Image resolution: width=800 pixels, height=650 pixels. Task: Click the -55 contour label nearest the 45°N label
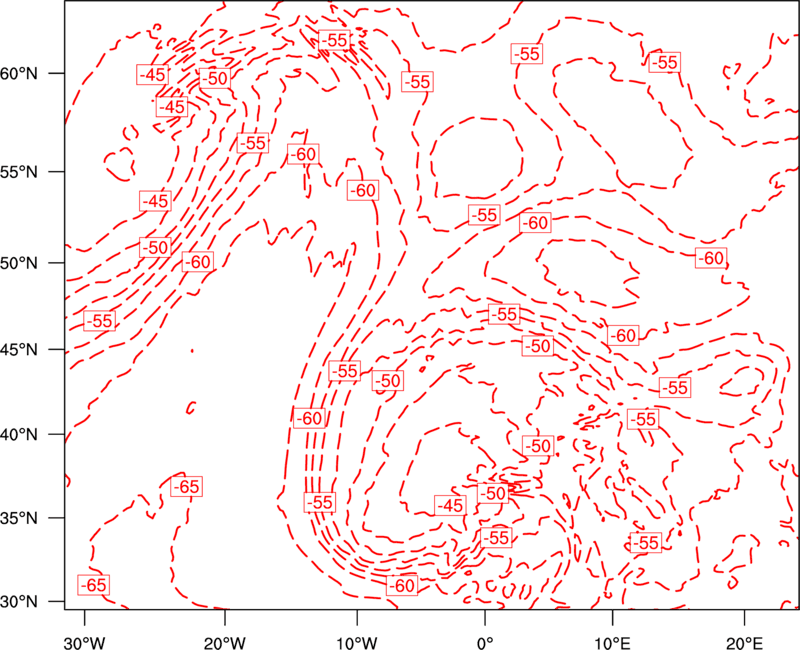click(x=99, y=321)
